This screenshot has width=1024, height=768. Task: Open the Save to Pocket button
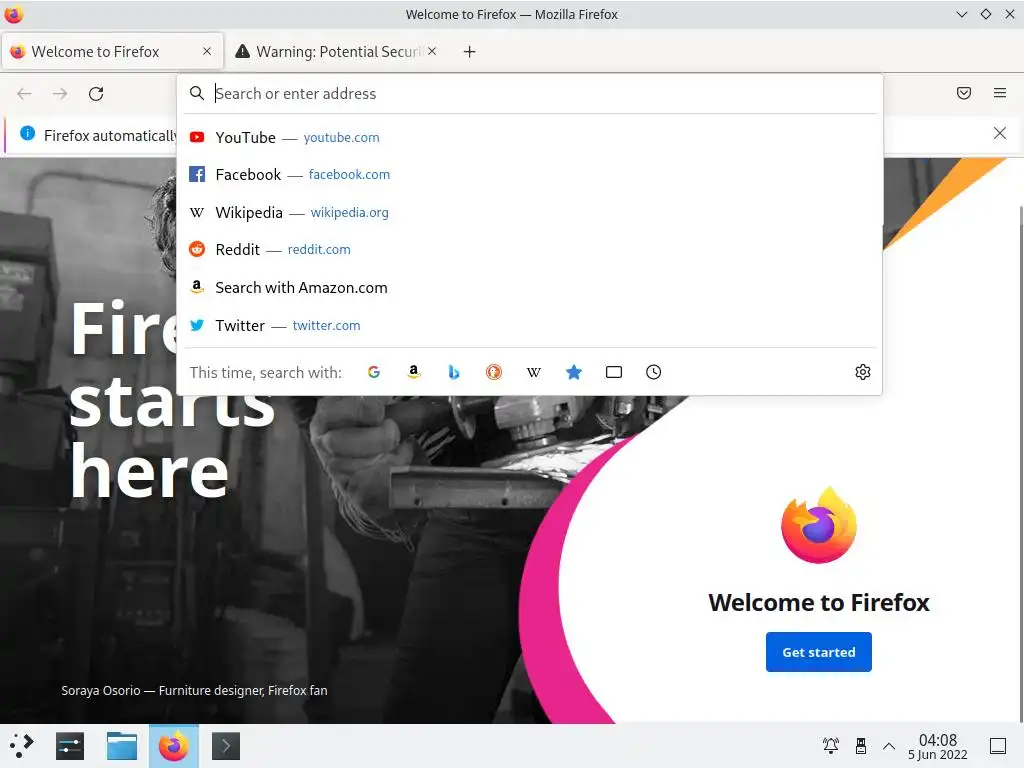point(963,93)
